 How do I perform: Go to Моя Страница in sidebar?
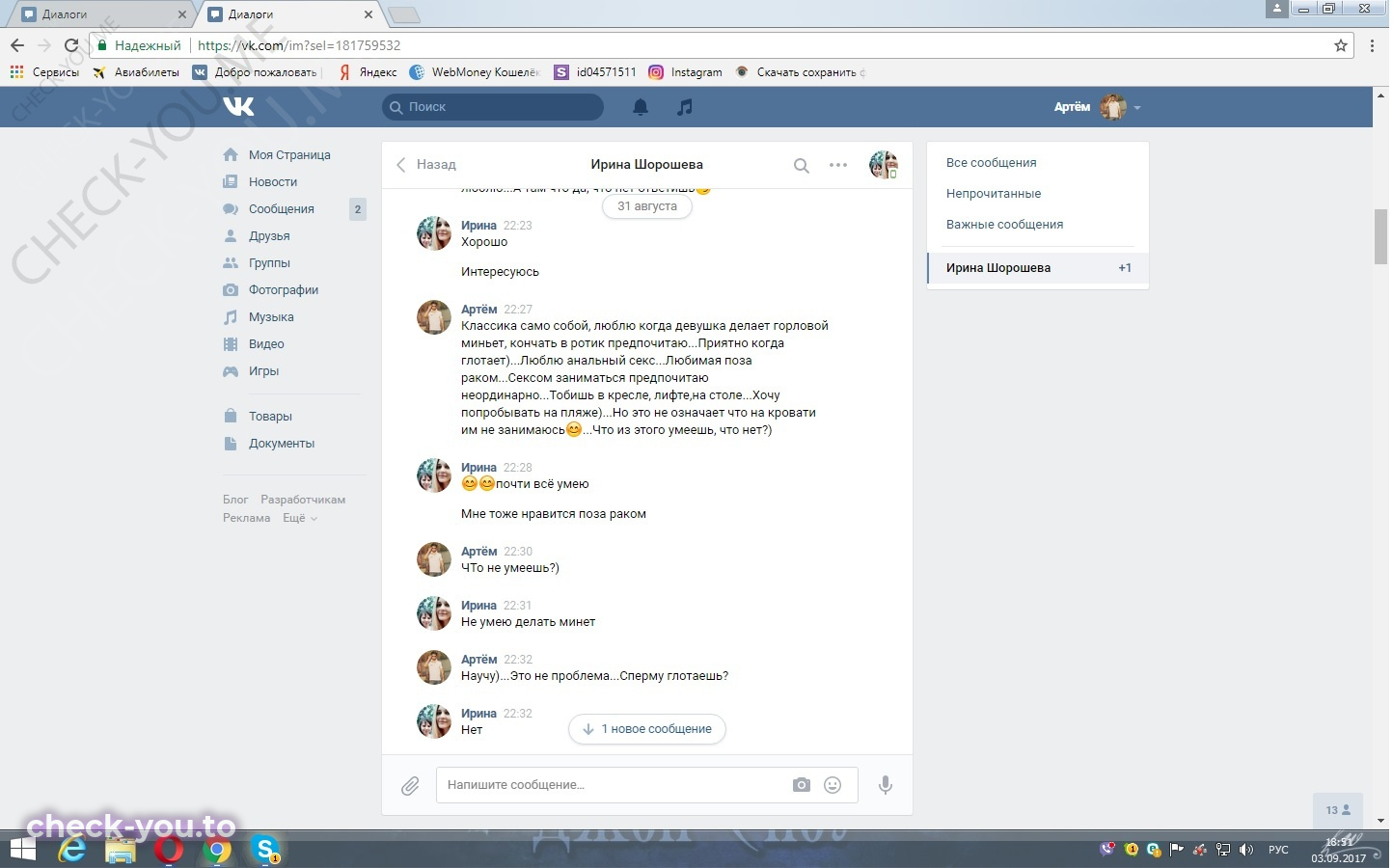(x=289, y=155)
